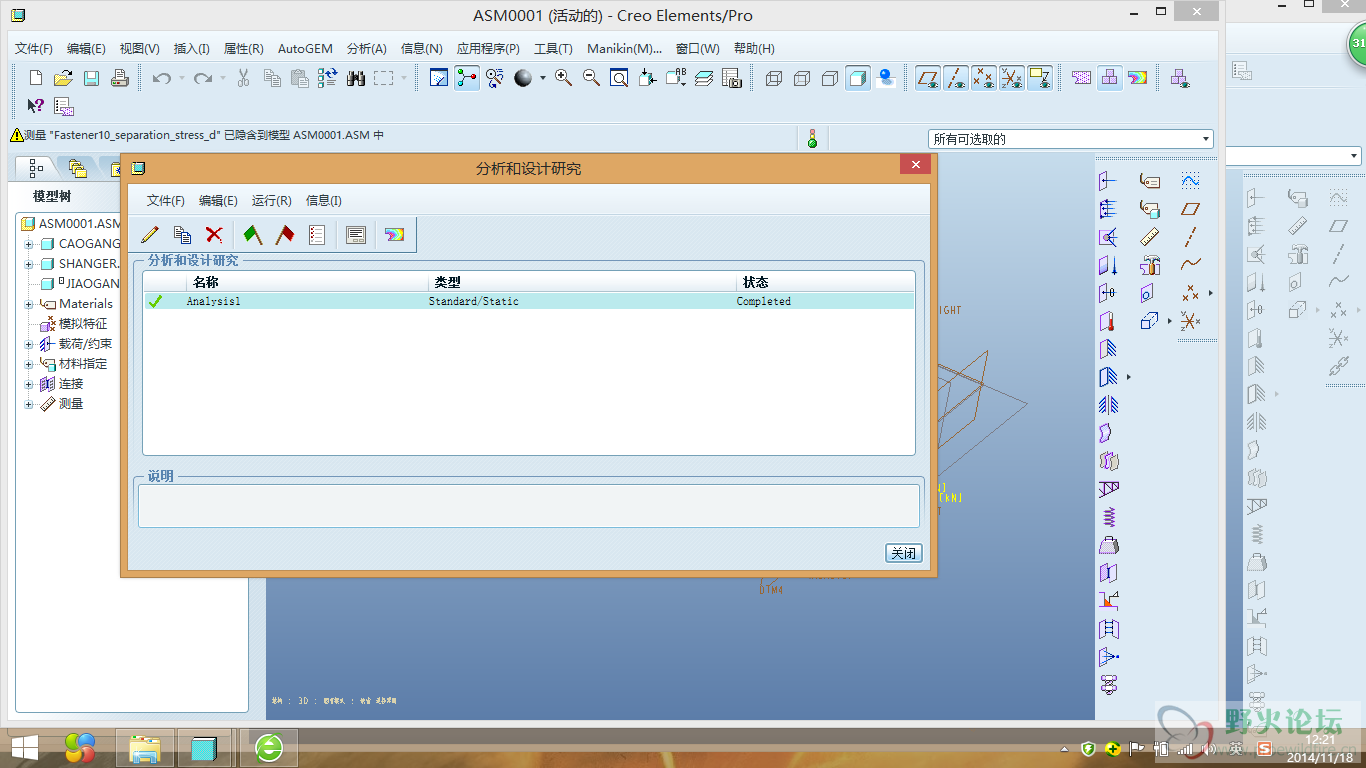Expand the CAOGANG tree node
Screen dimensions: 1366x768
29,244
